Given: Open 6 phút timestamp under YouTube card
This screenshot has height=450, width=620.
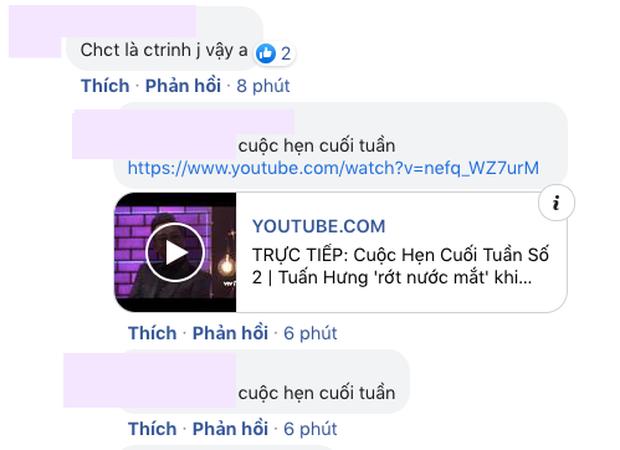Looking at the screenshot, I should tap(310, 333).
